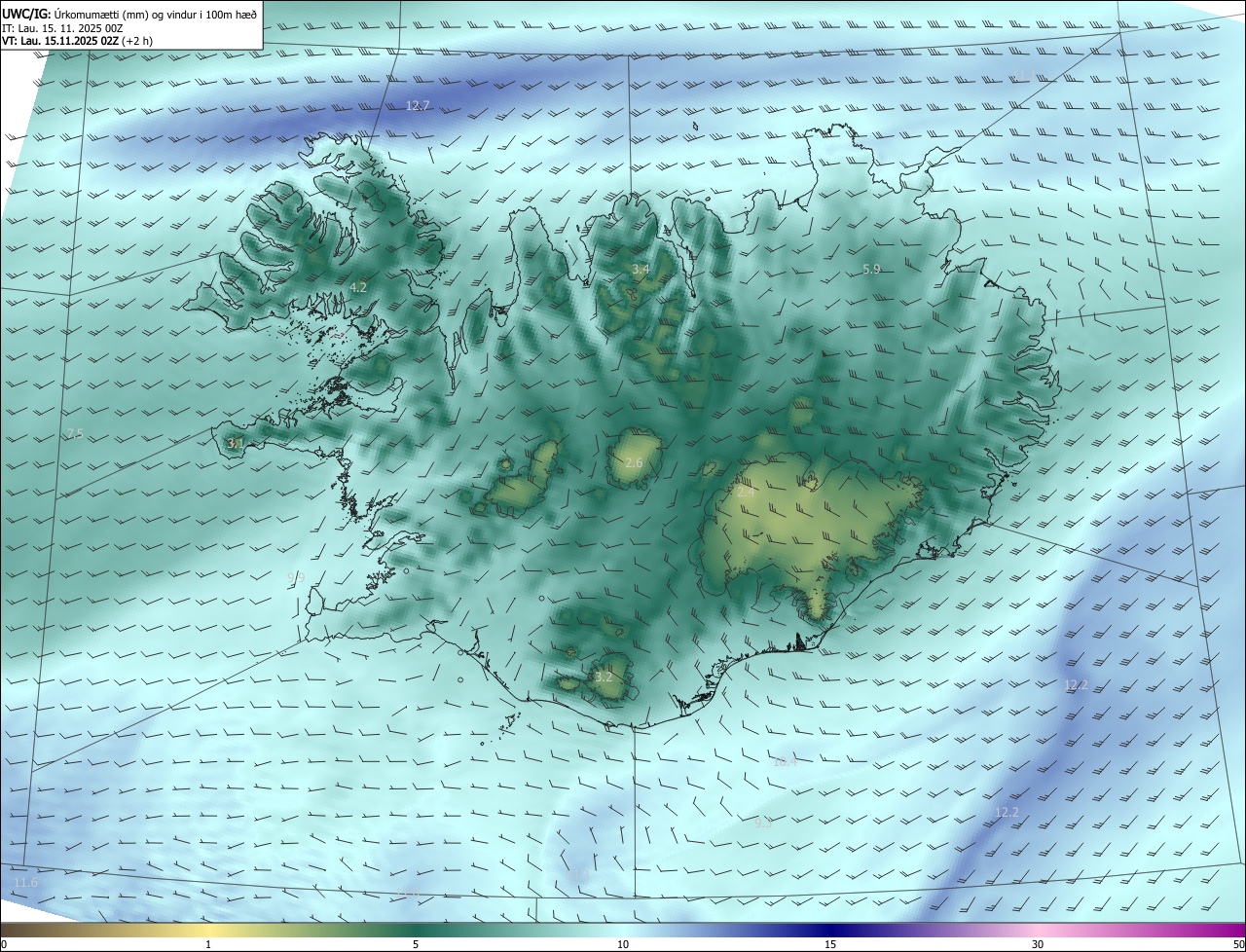Click the color scale label 0
Screen dimensions: 1246x952
[x=3, y=944]
